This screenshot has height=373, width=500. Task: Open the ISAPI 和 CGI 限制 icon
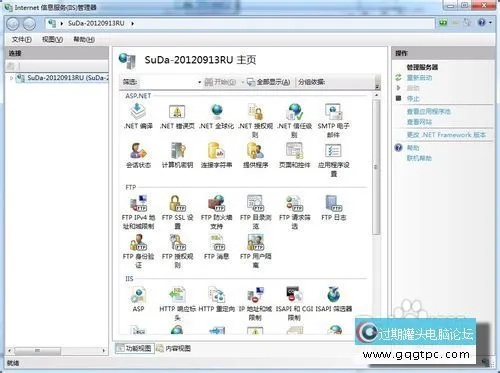click(x=294, y=303)
